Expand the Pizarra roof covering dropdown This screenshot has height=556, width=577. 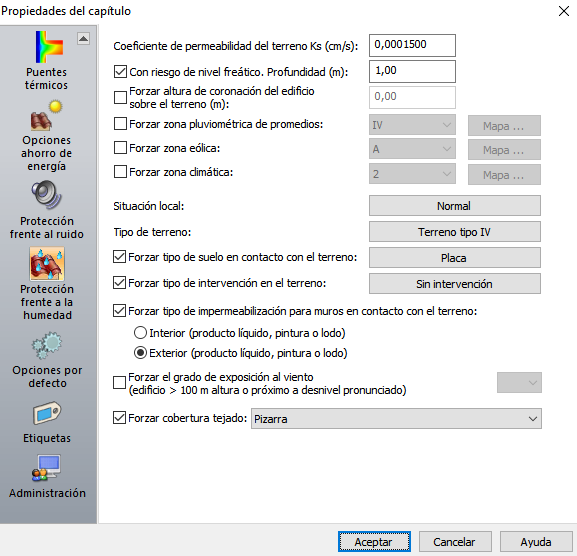click(396, 418)
